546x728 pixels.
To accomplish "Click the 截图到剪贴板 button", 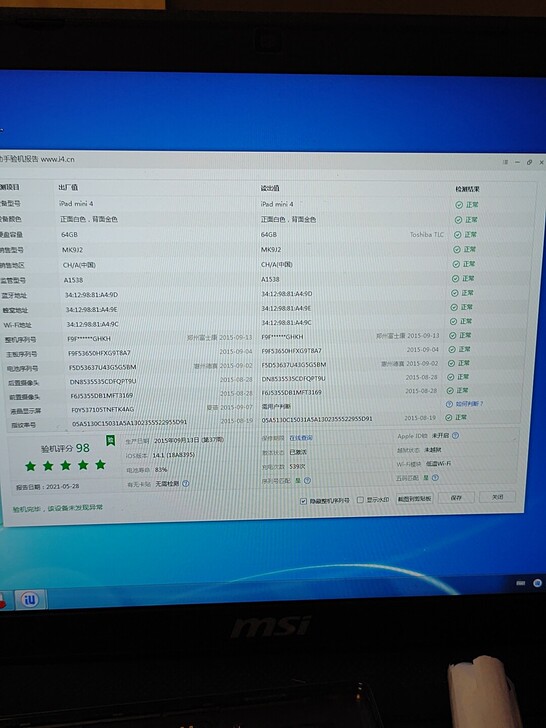I will point(414,499).
